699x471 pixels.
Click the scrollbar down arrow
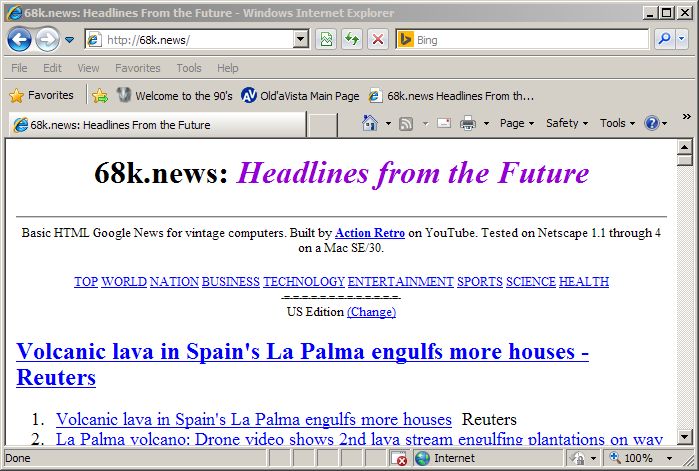click(x=685, y=436)
